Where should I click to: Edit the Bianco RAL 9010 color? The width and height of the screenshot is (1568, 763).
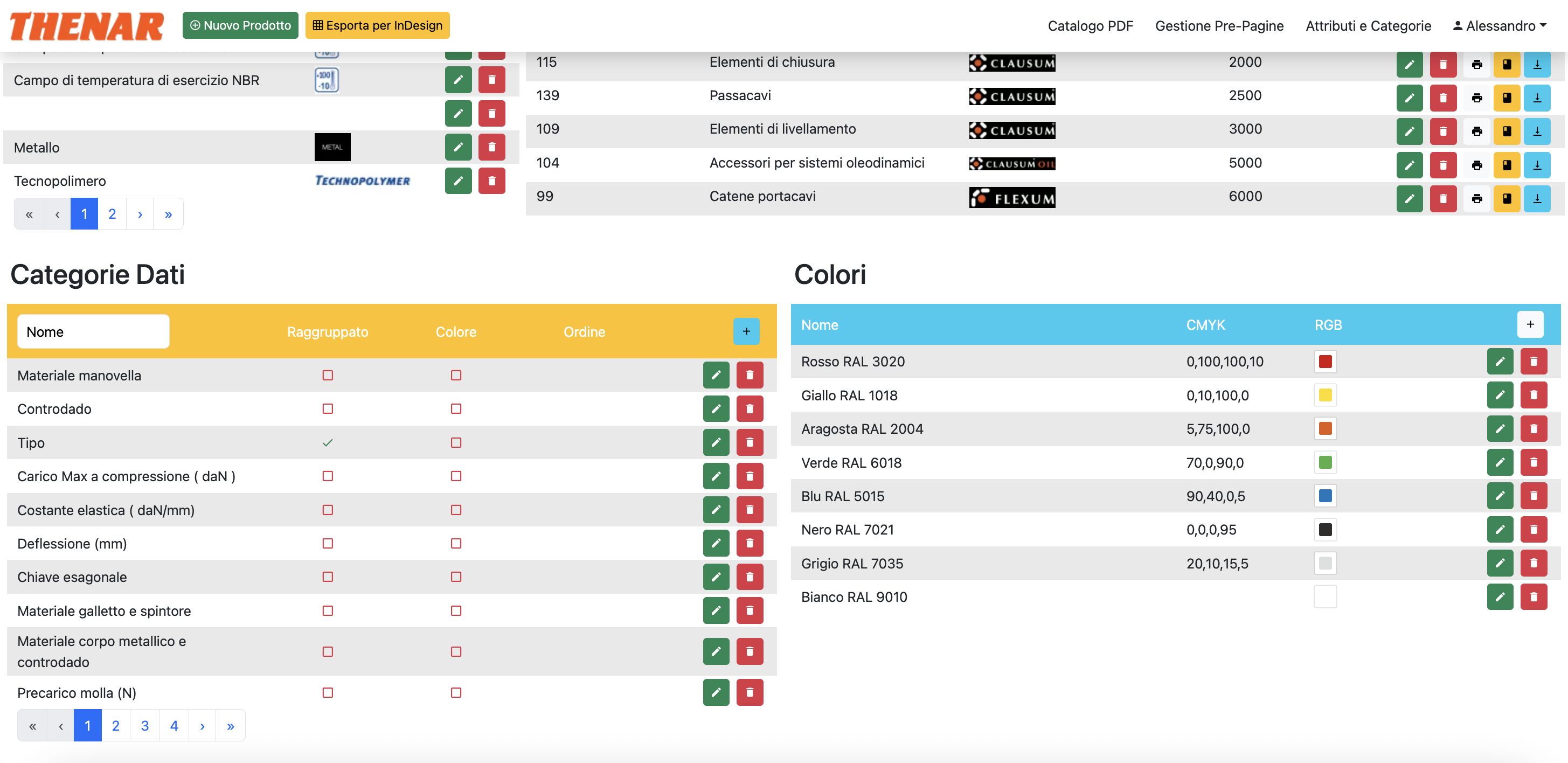[1500, 596]
